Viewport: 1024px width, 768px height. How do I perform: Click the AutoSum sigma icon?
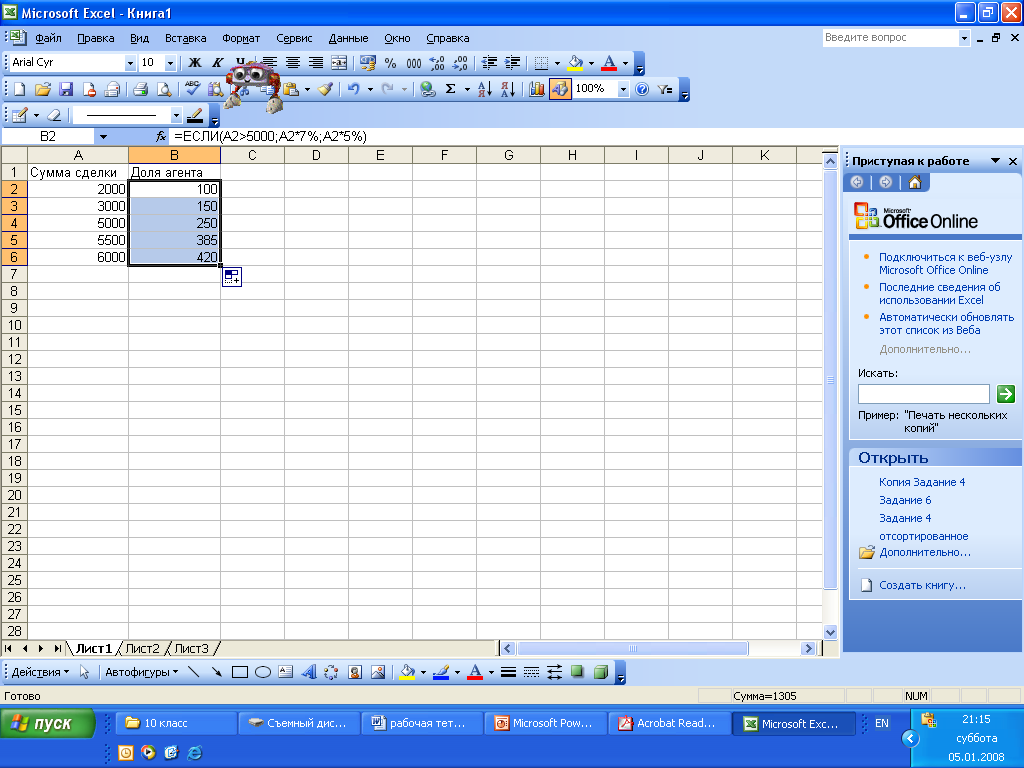pos(451,89)
